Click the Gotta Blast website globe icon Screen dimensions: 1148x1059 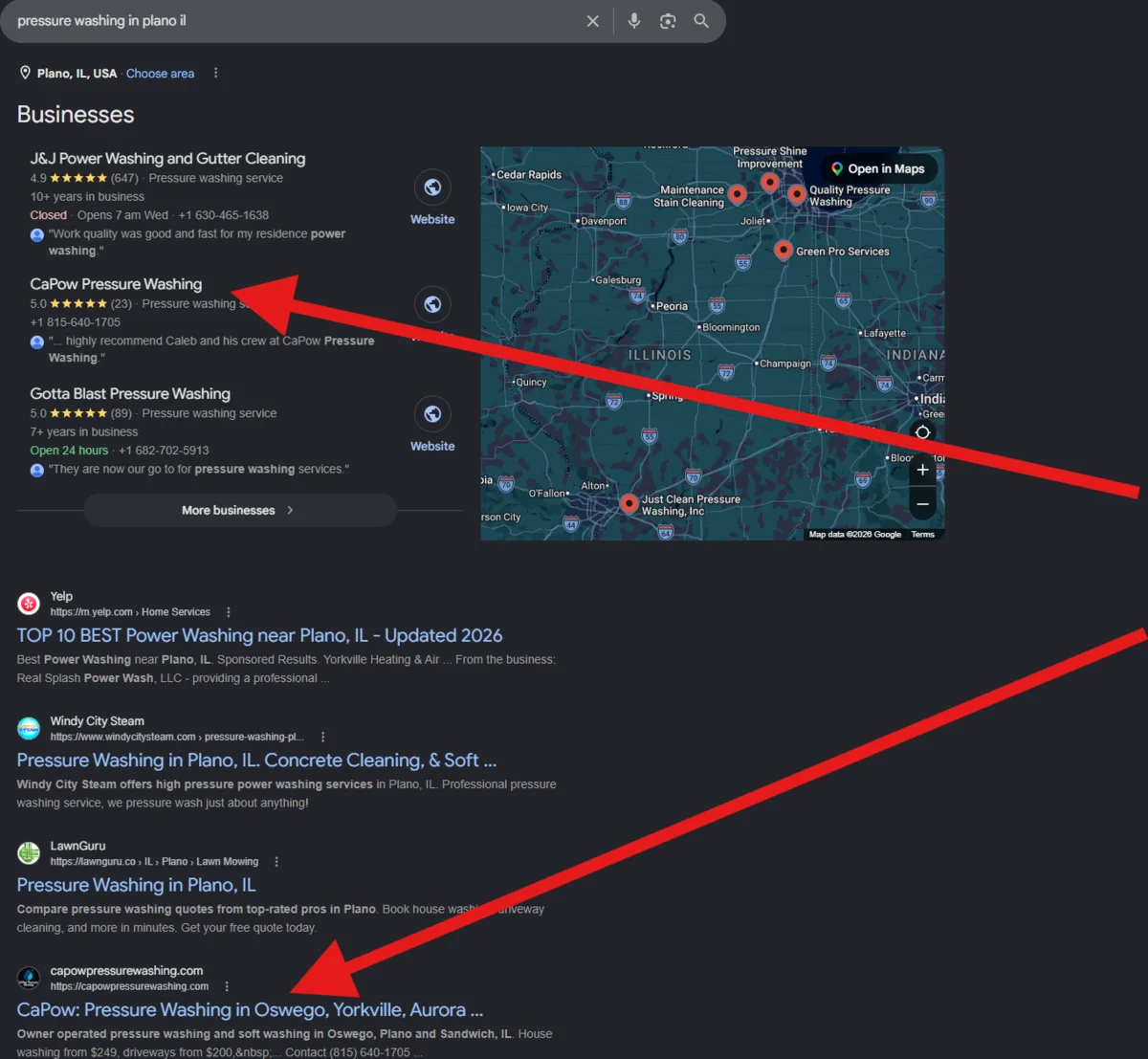pos(432,414)
